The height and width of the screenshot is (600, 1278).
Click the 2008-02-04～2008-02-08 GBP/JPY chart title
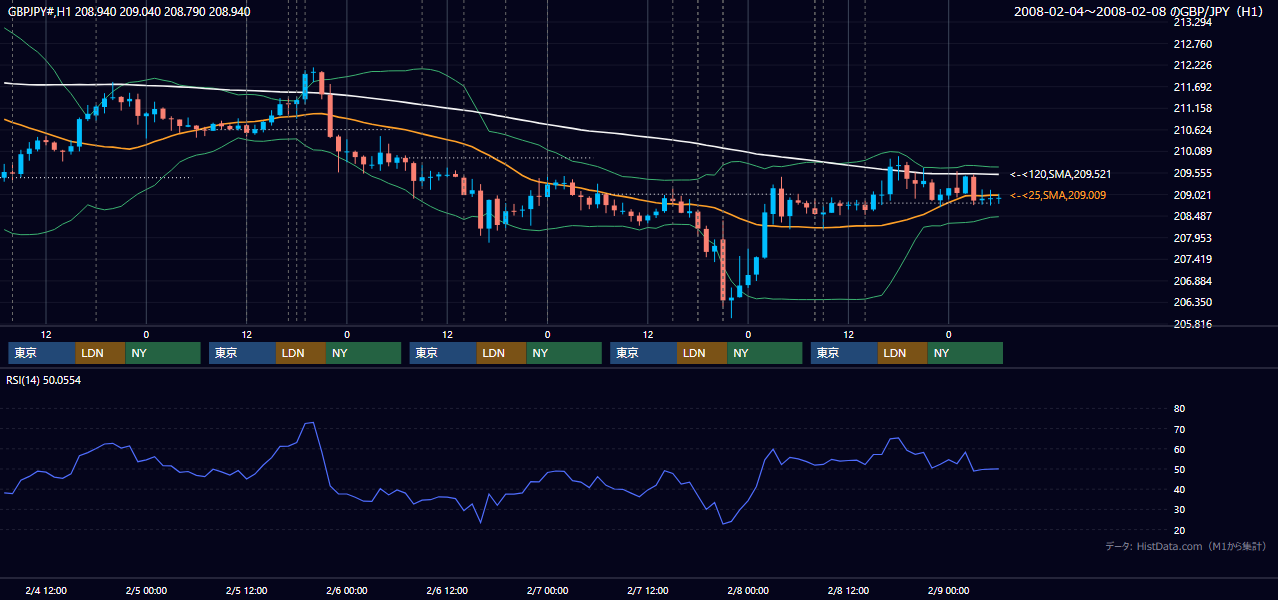1139,12
